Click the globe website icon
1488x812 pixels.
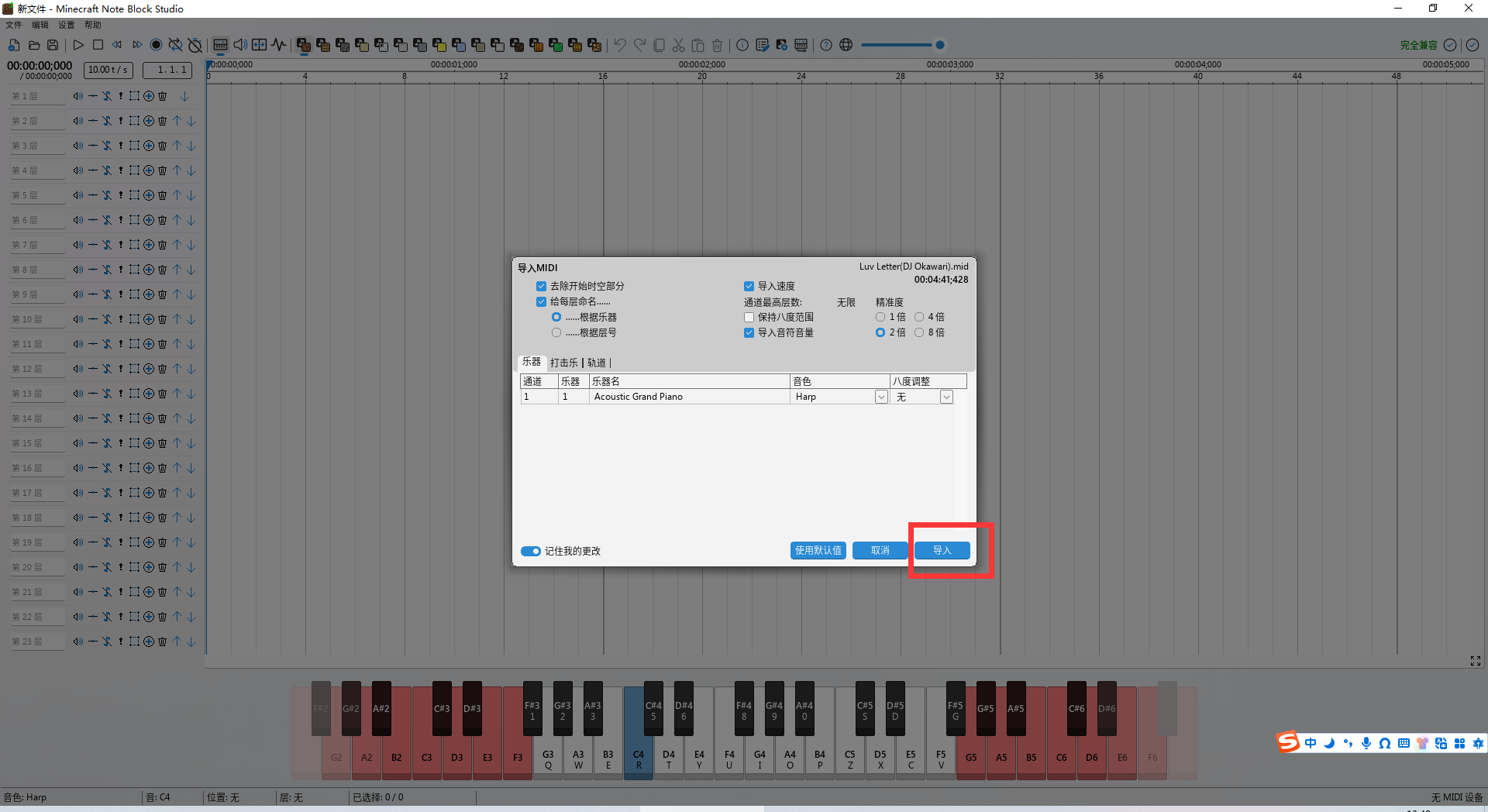click(846, 45)
